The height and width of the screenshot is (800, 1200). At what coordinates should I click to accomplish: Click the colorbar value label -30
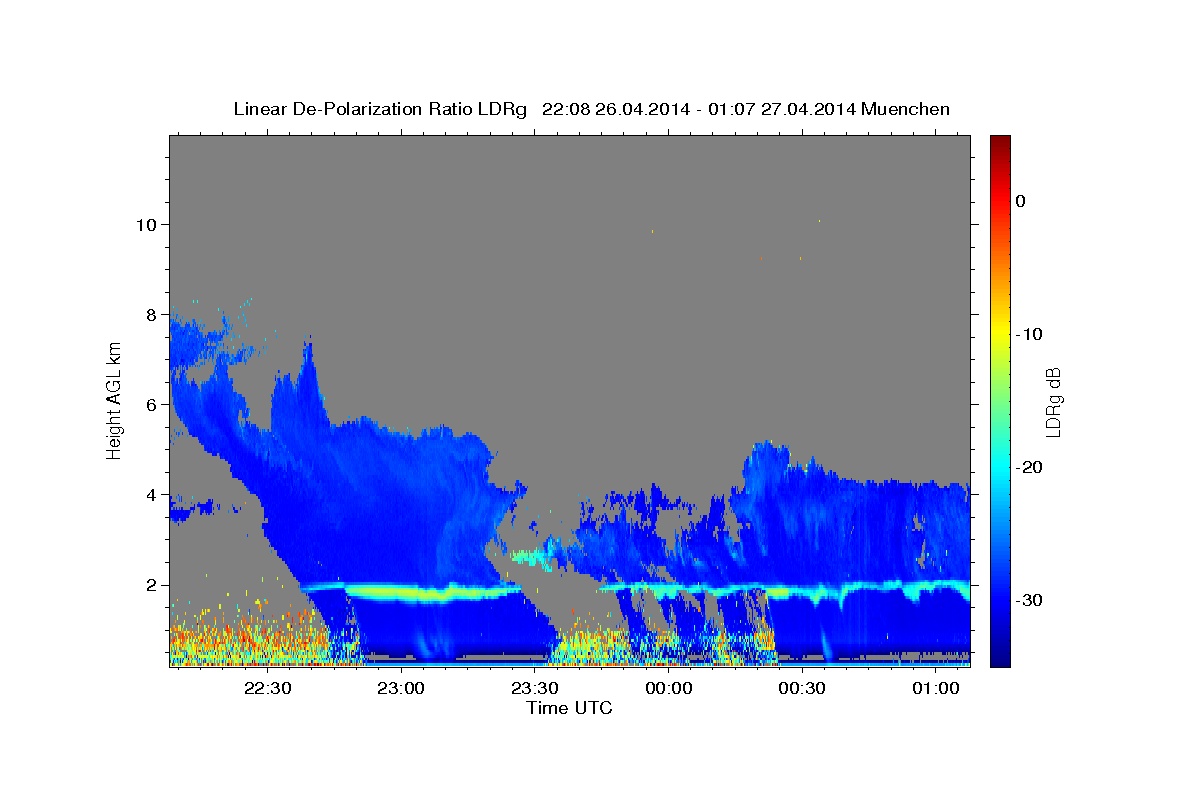1028,600
